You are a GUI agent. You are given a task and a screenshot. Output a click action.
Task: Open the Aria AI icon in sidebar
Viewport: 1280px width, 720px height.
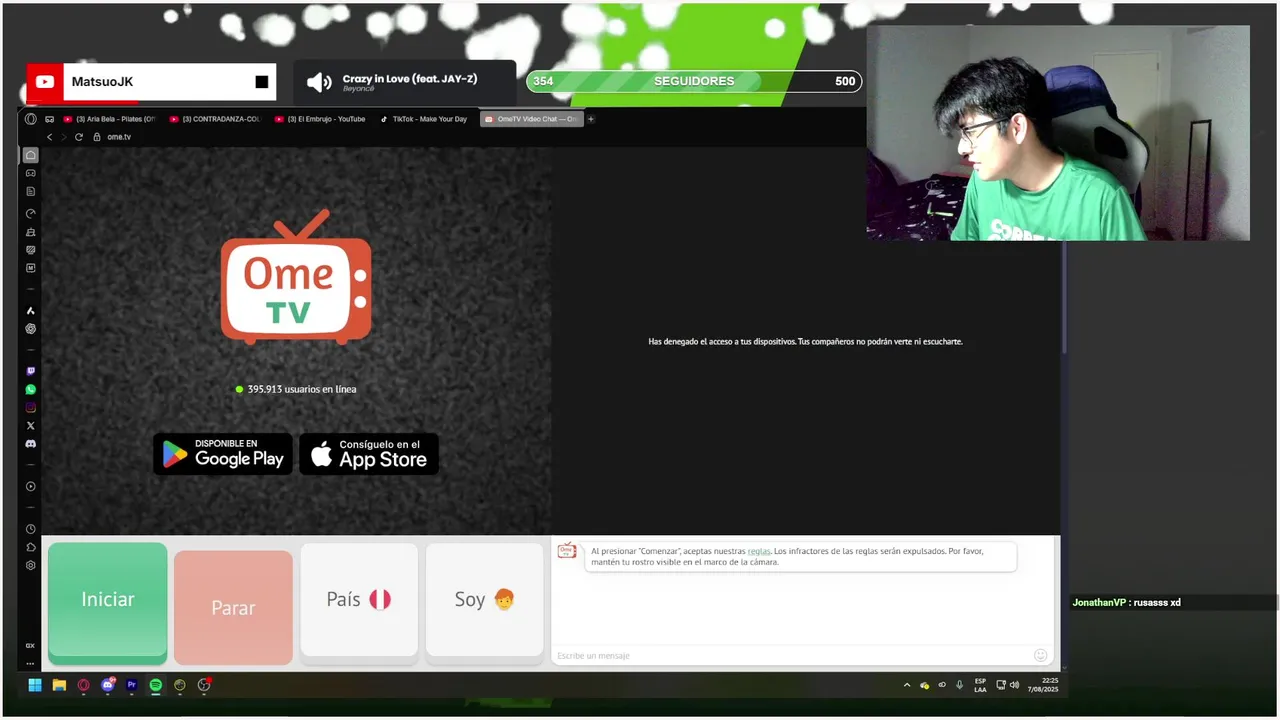click(31, 311)
